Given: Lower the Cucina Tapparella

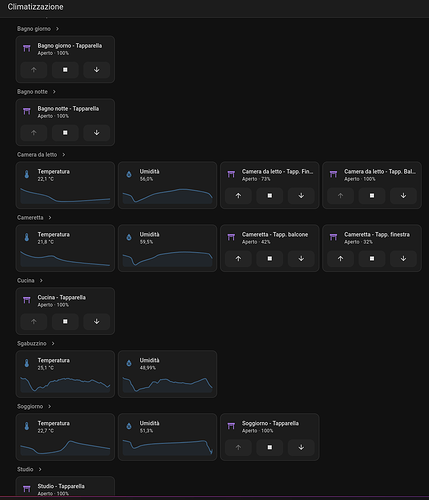Looking at the screenshot, I should click(97, 322).
